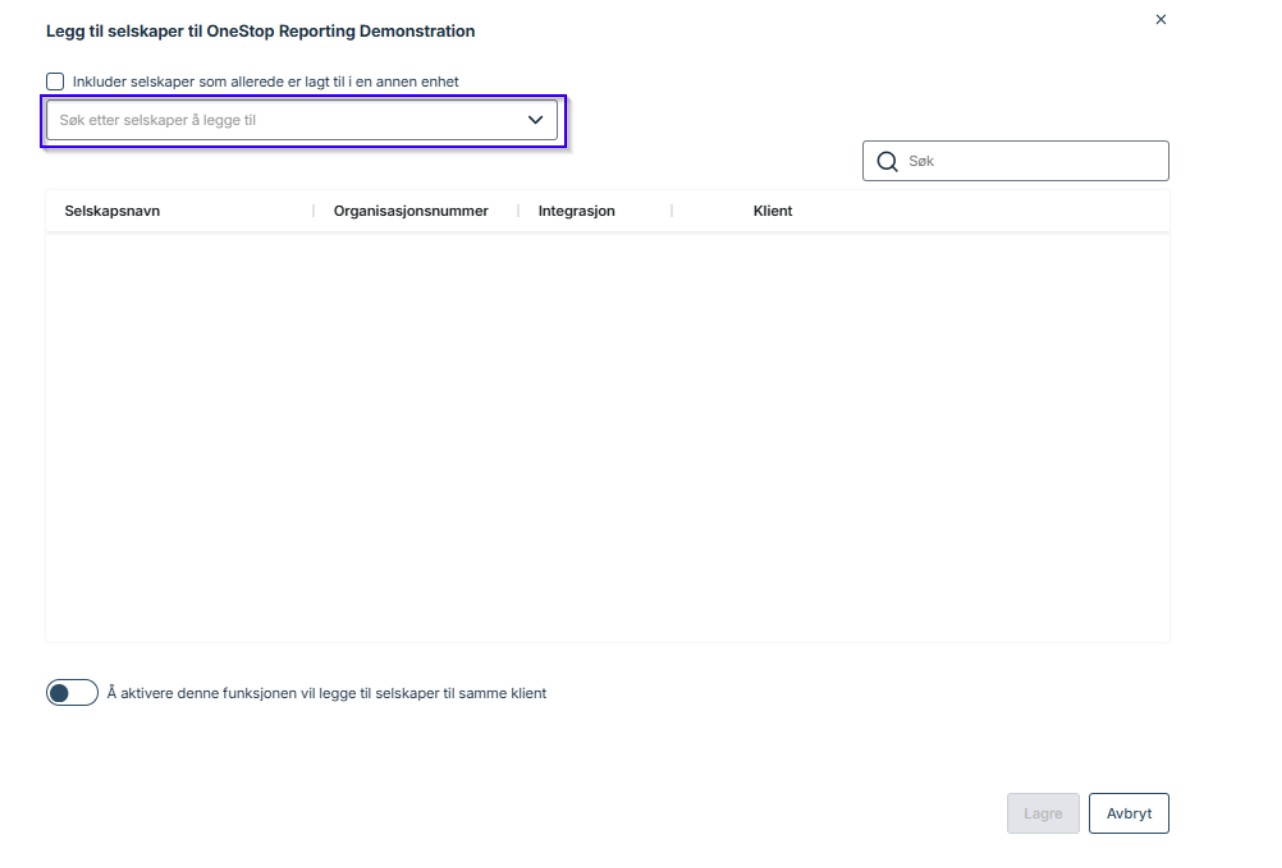The image size is (1282, 868).
Task: Click column divider right of Integrasjon
Action: click(671, 211)
